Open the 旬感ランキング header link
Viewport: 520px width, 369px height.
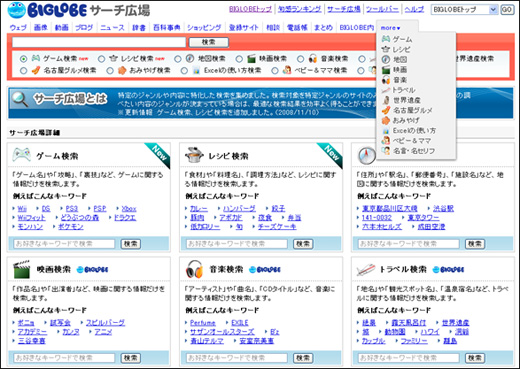click(299, 9)
